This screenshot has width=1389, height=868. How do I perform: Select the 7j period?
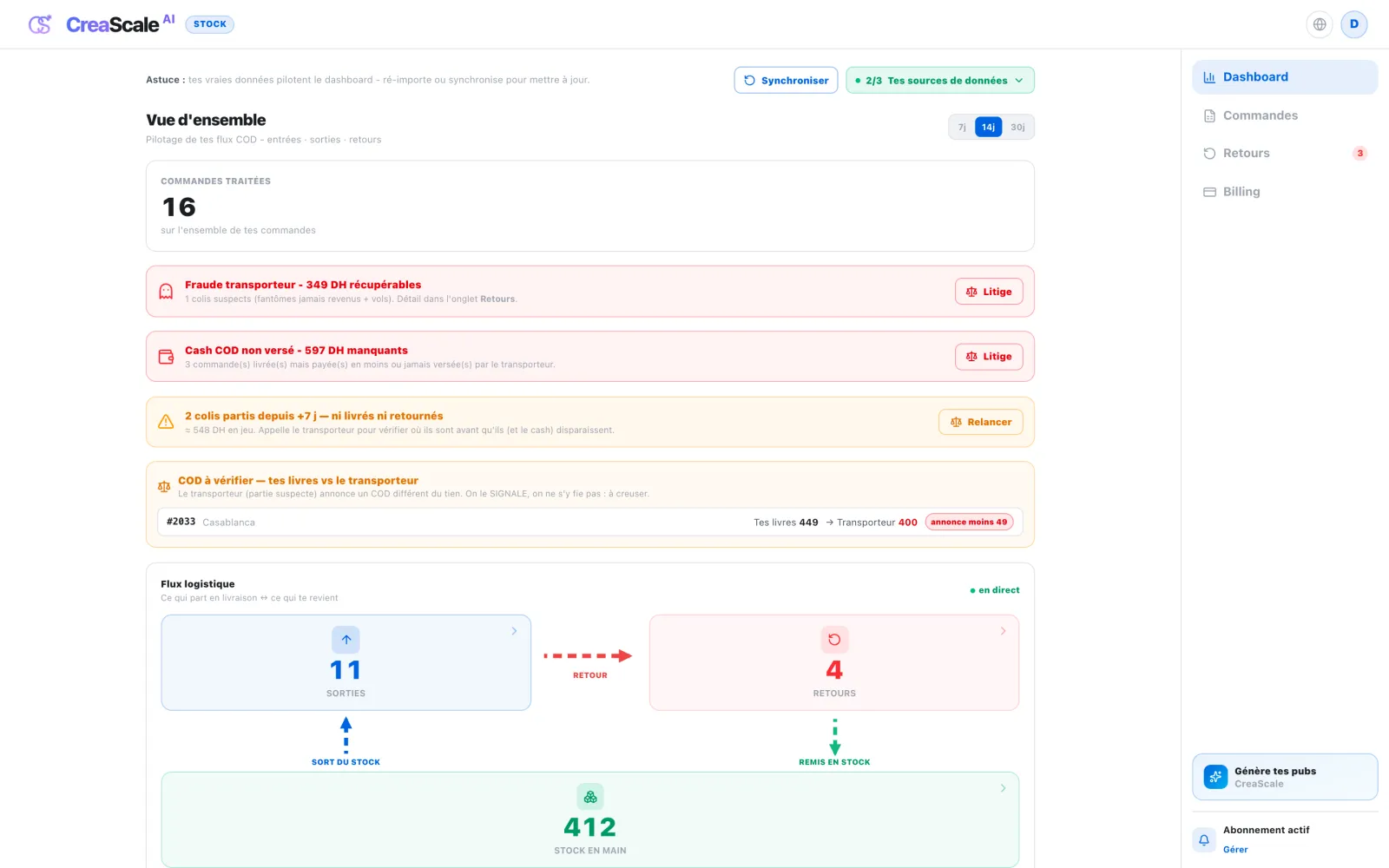[x=962, y=128]
